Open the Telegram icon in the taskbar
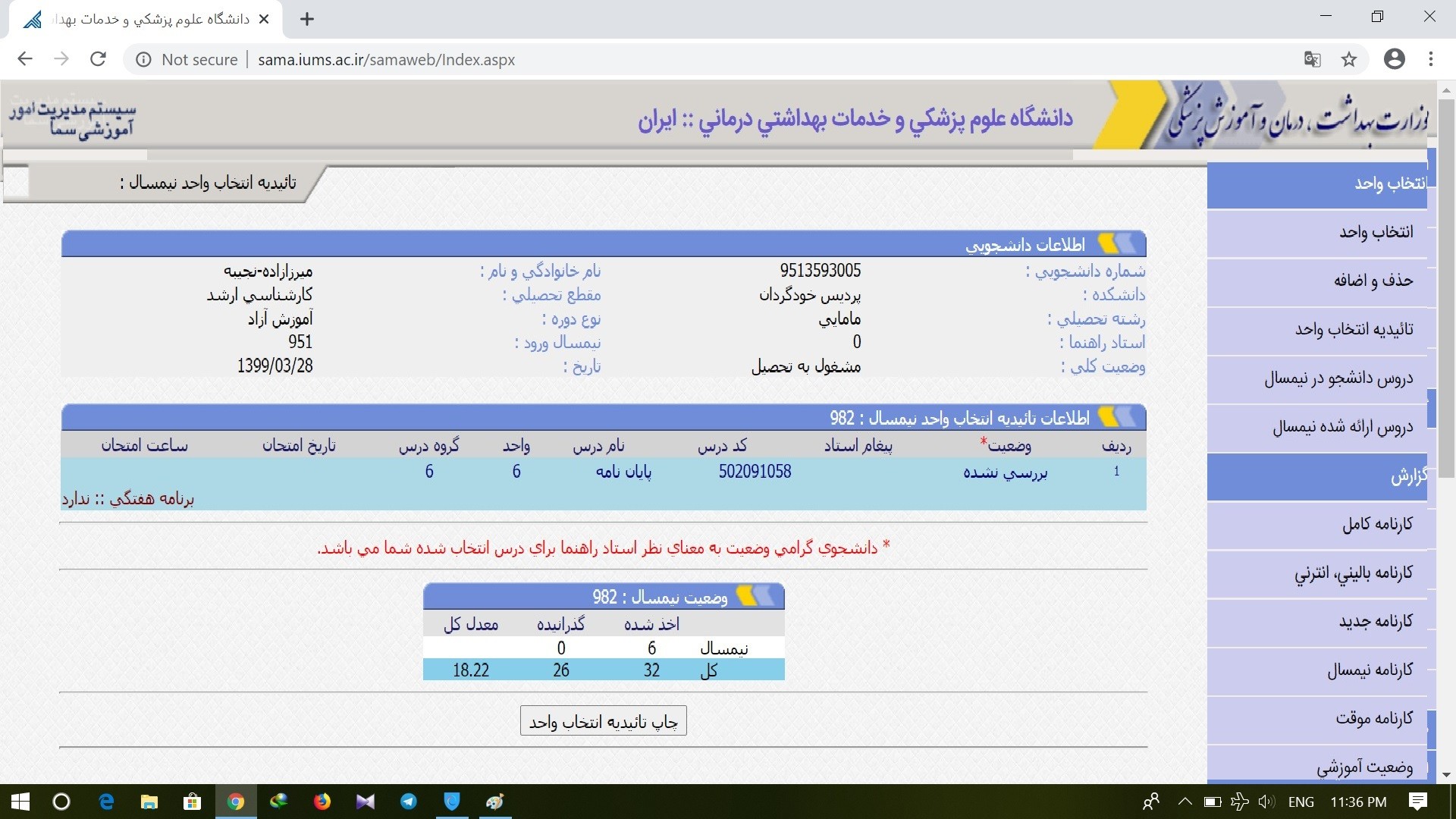Screen dimensions: 1456x819 (409, 802)
